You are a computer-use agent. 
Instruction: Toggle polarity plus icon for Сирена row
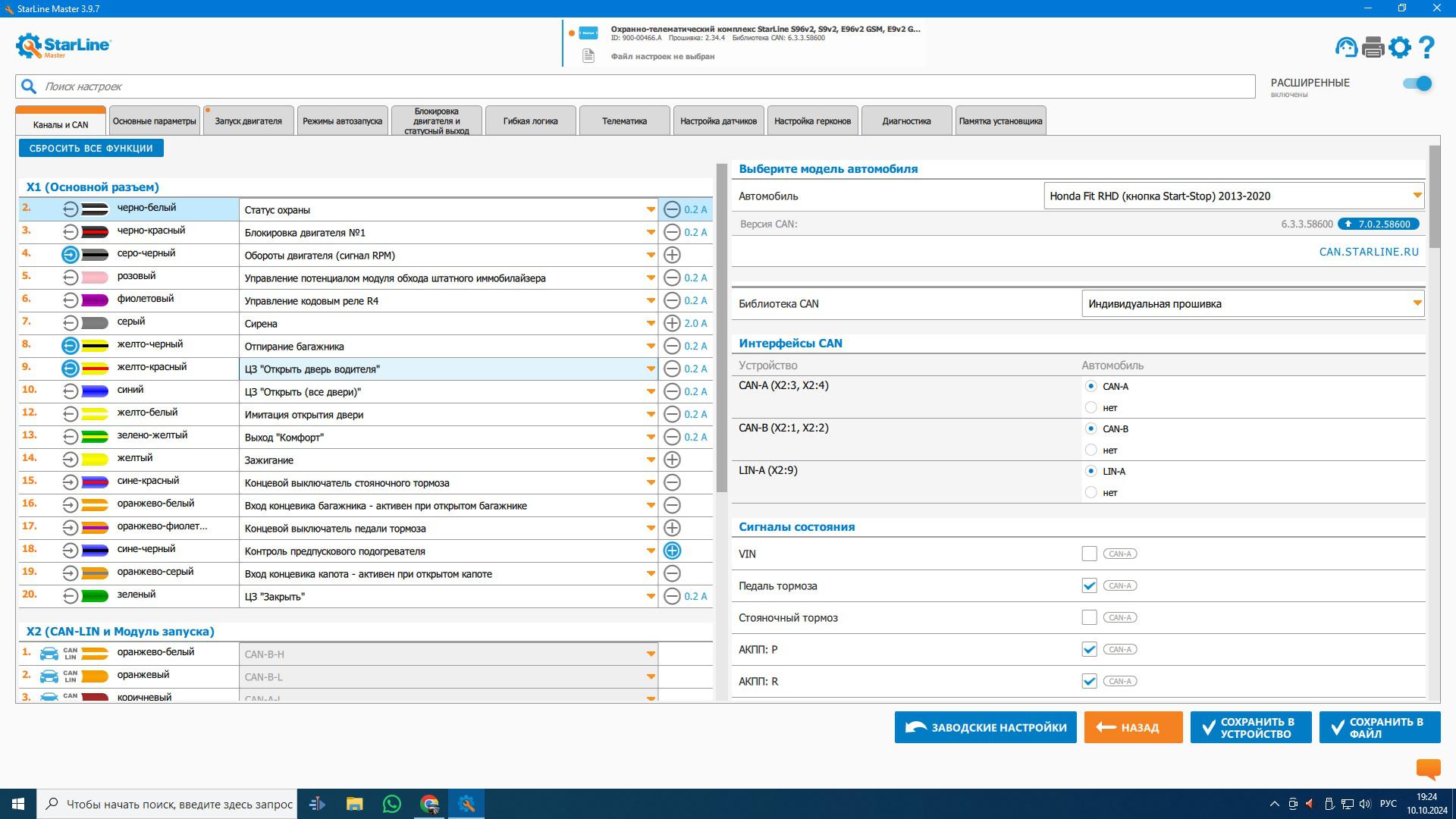[672, 323]
